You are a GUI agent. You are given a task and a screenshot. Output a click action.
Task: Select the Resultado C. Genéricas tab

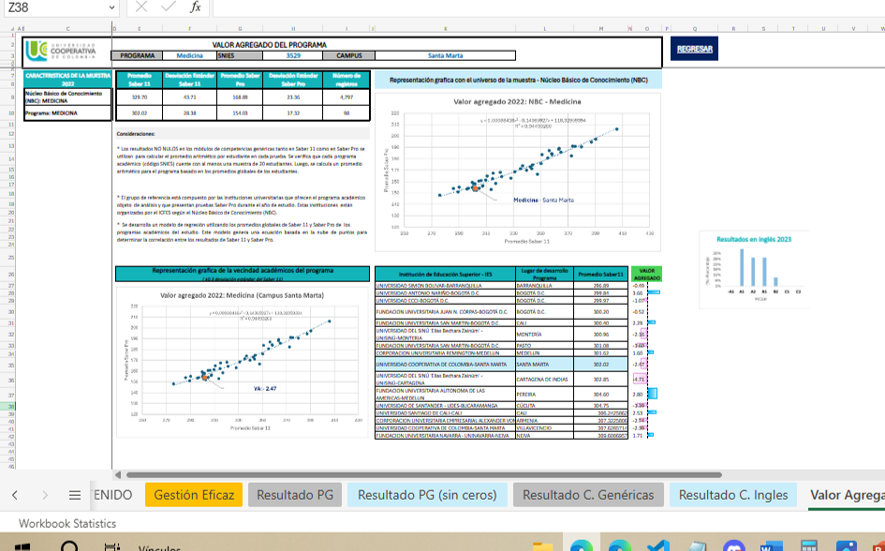coord(587,495)
